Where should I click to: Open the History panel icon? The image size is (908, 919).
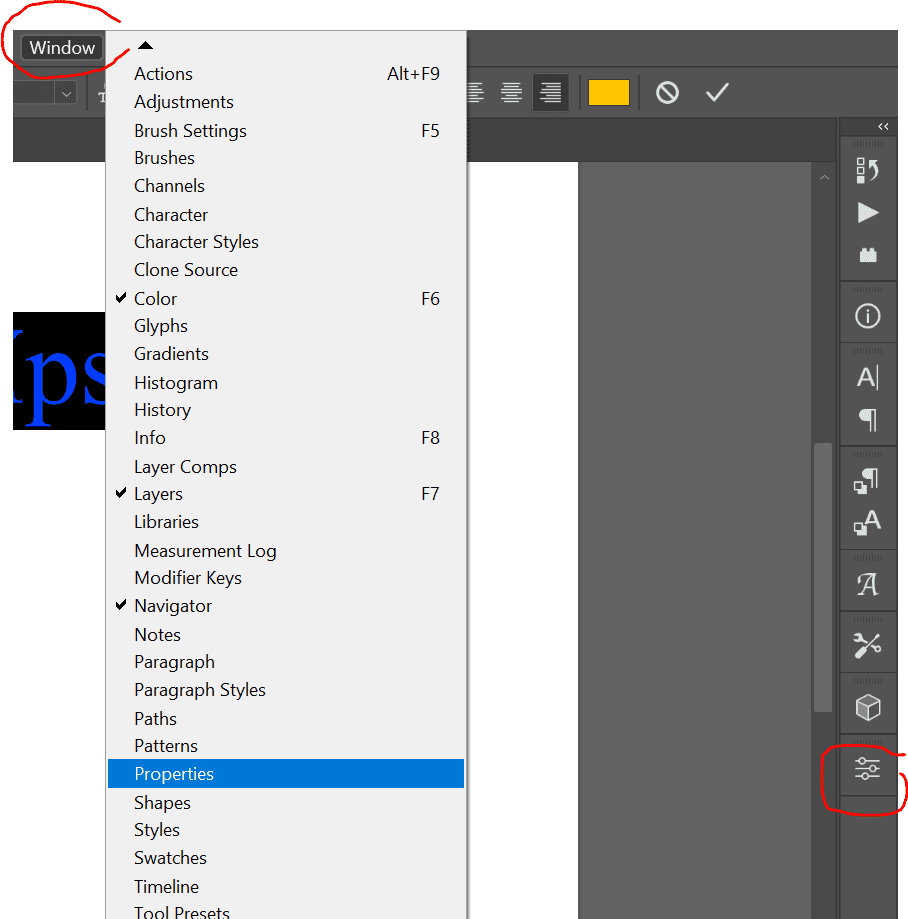868,171
